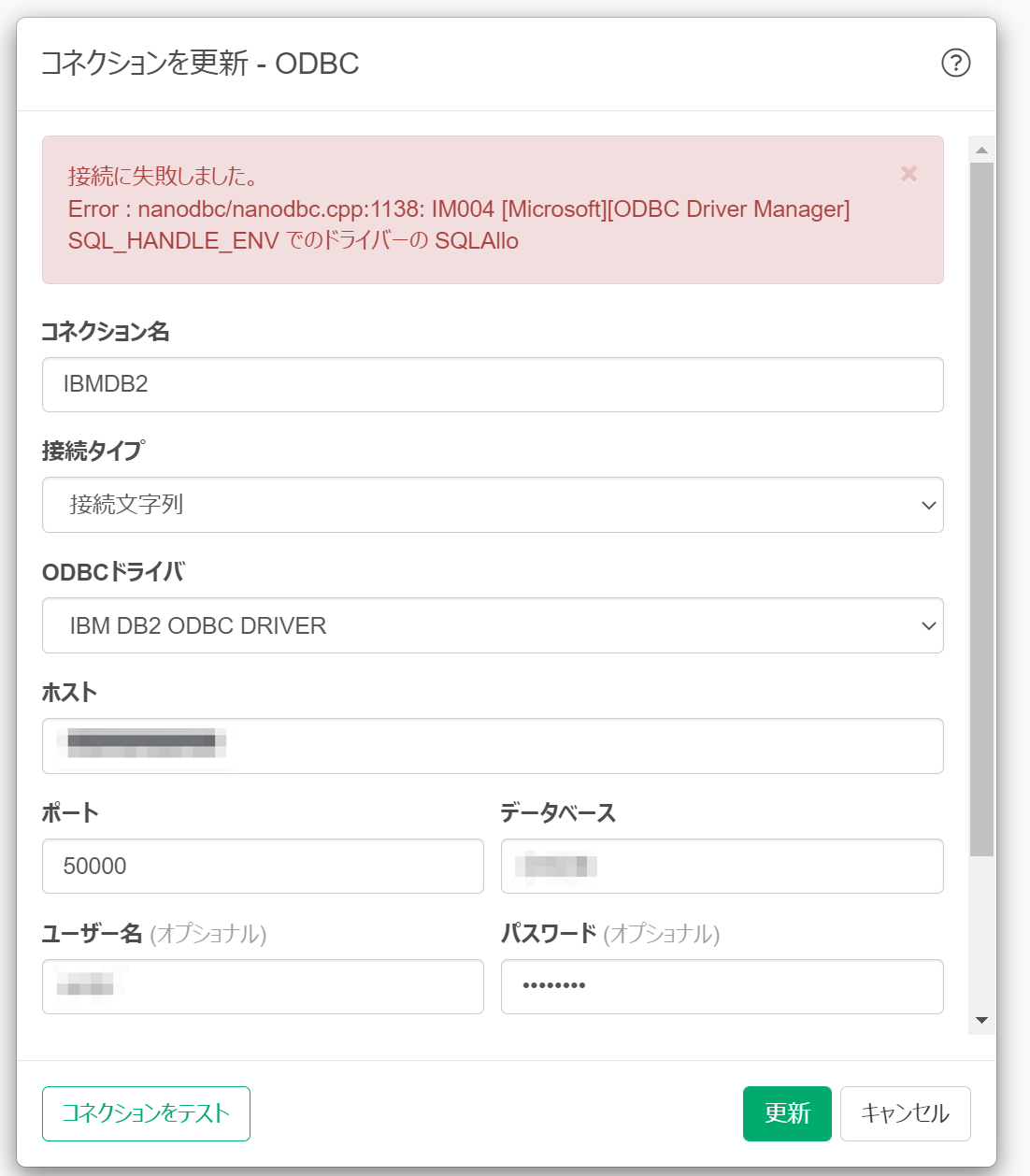Screen dimensions: 1030x1176
Task: Click the vertical scrollbar thumb
Action: pos(981,509)
